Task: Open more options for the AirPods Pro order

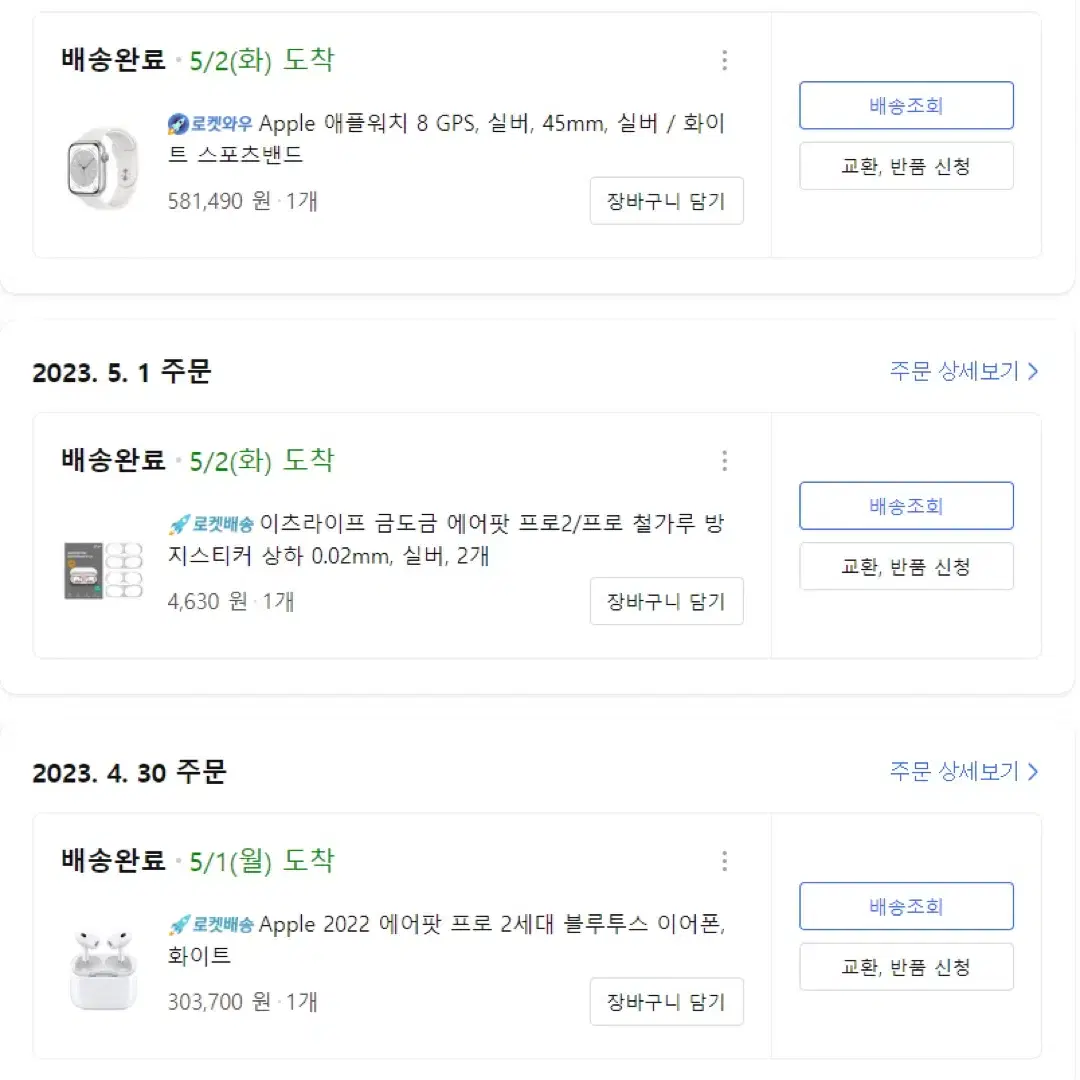Action: pos(724,861)
